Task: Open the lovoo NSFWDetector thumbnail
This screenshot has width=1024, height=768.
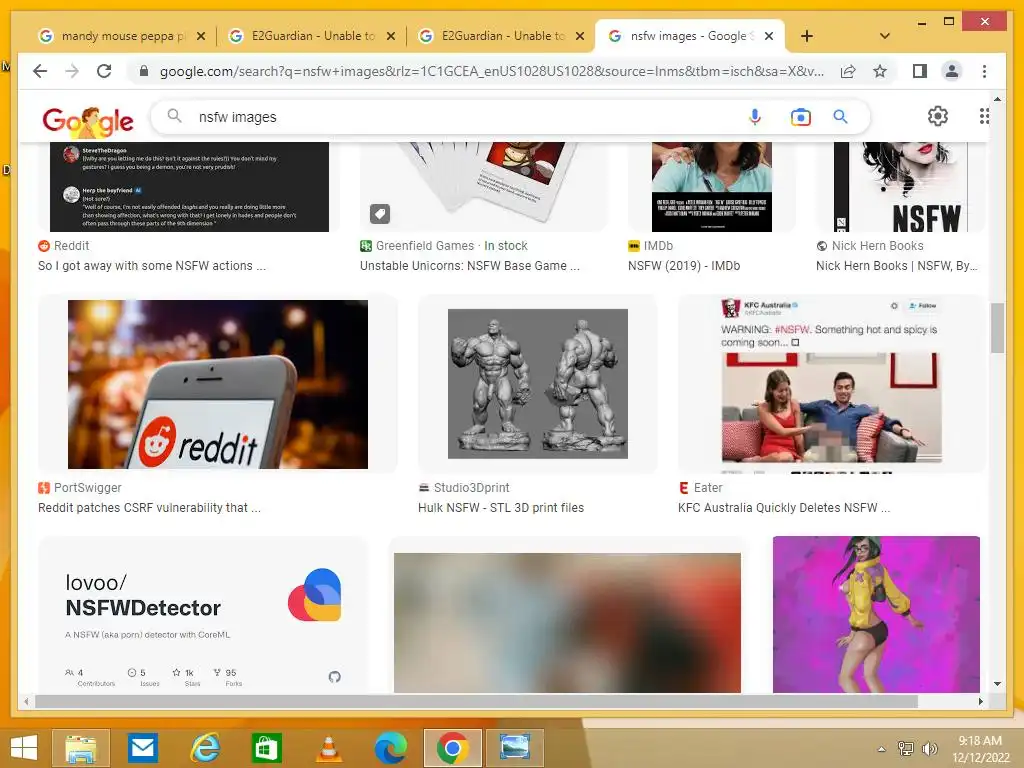Action: (x=203, y=615)
